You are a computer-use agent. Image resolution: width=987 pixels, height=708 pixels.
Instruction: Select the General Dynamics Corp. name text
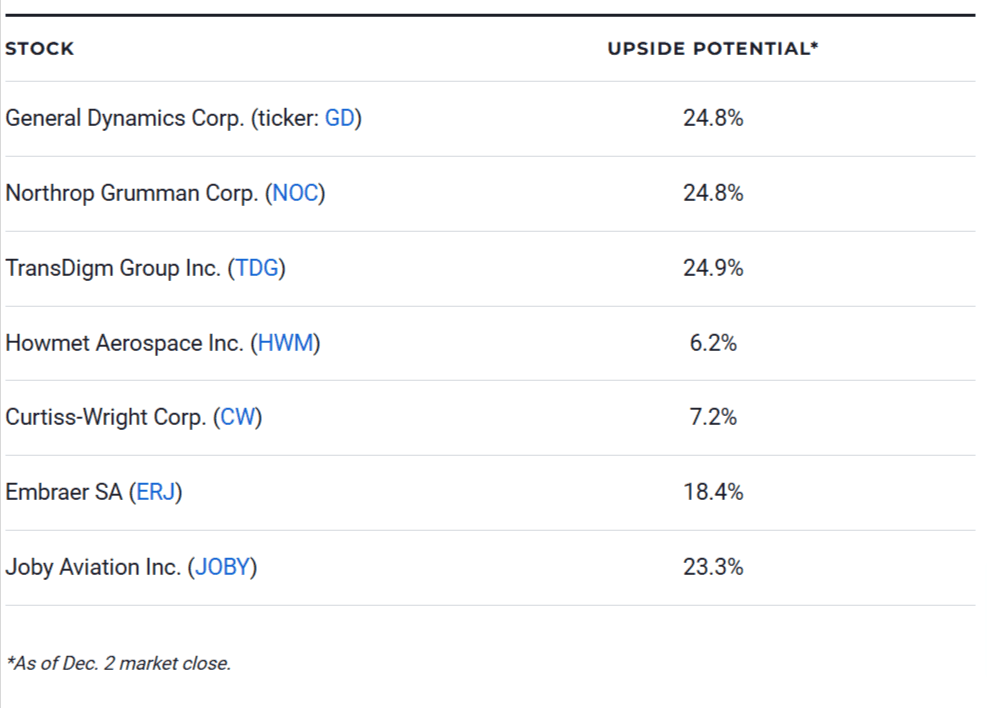coord(125,118)
